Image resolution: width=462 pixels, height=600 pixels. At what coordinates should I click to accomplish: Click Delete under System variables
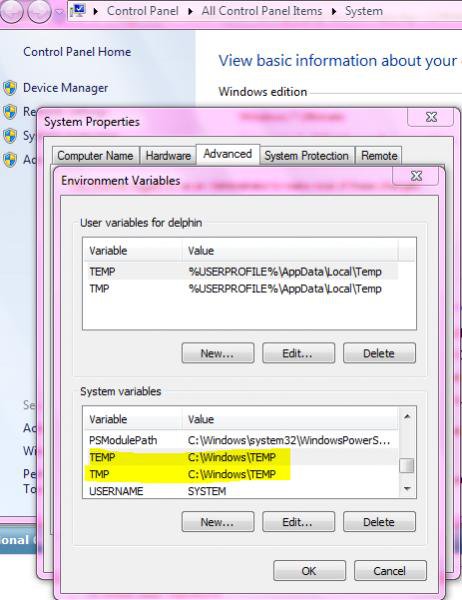(379, 522)
